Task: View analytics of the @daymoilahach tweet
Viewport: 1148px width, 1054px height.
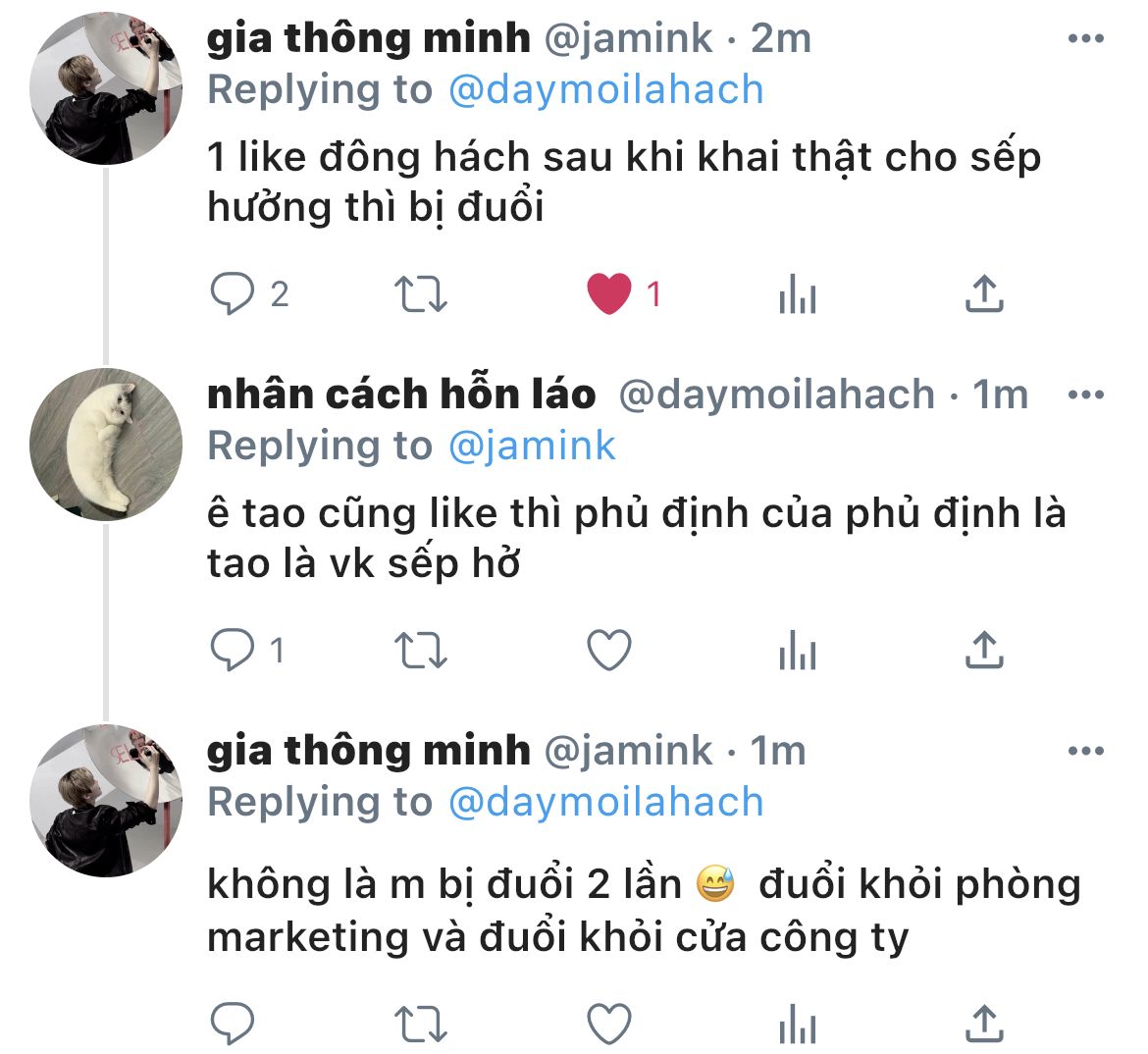Action: pyautogui.click(x=798, y=650)
